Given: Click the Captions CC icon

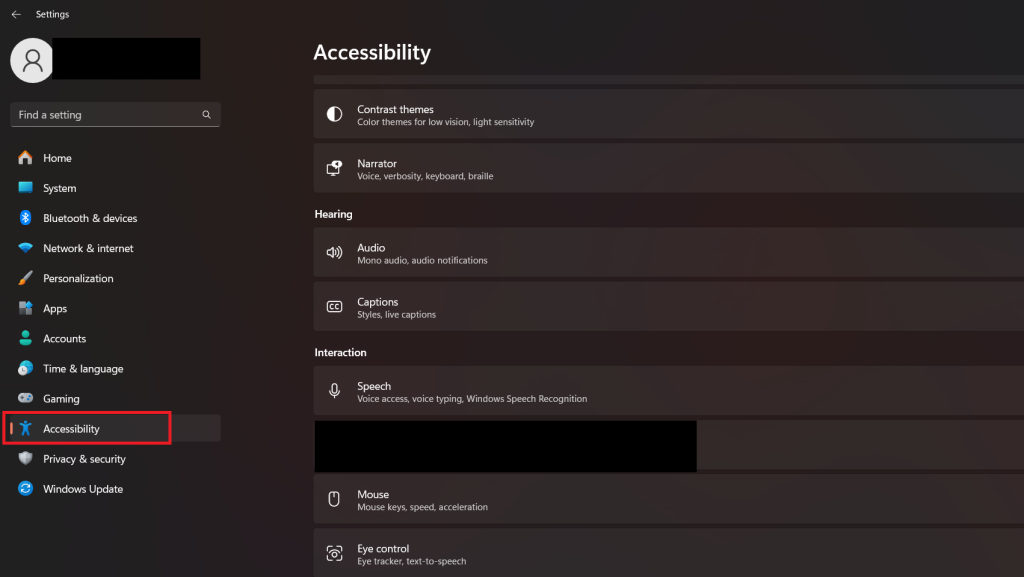Looking at the screenshot, I should pyautogui.click(x=335, y=307).
